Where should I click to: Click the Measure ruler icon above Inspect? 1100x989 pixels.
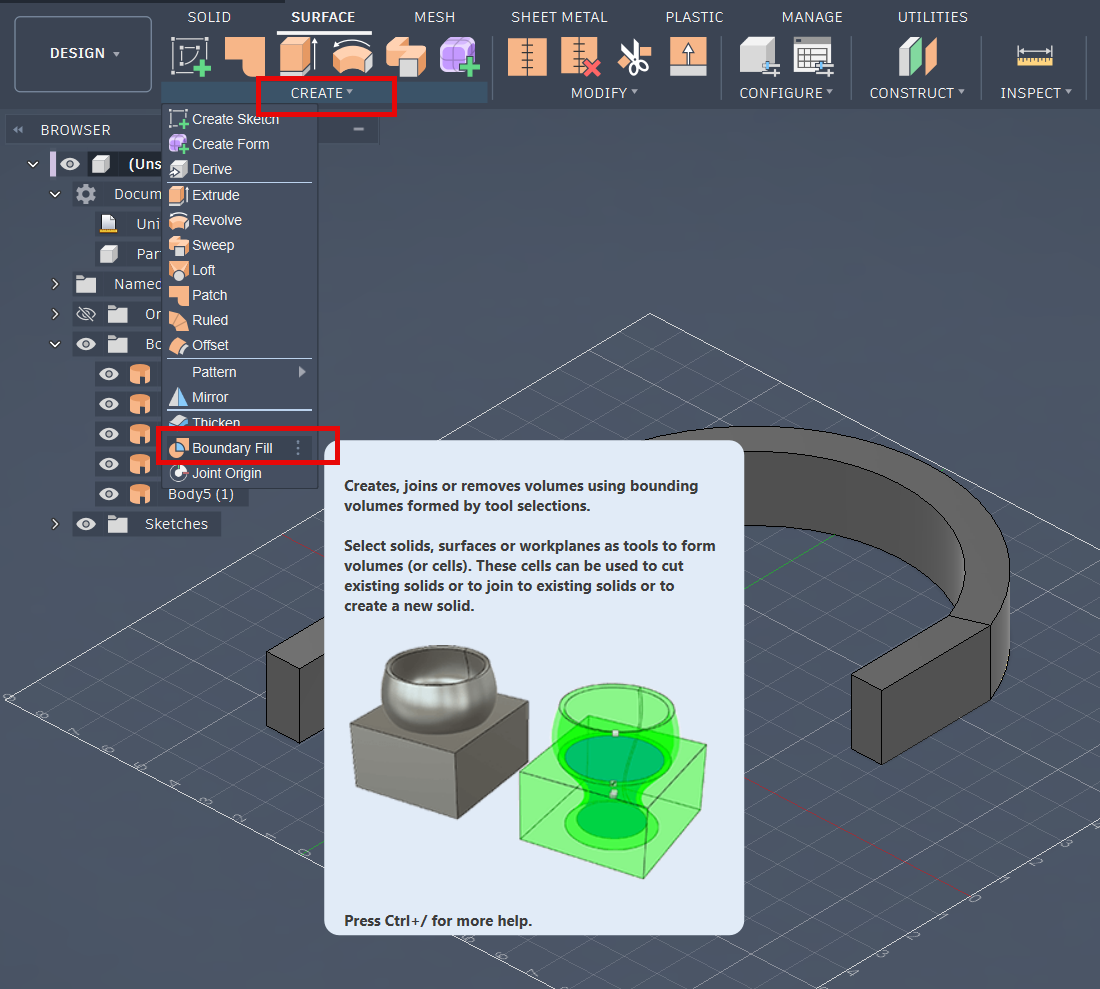1035,56
